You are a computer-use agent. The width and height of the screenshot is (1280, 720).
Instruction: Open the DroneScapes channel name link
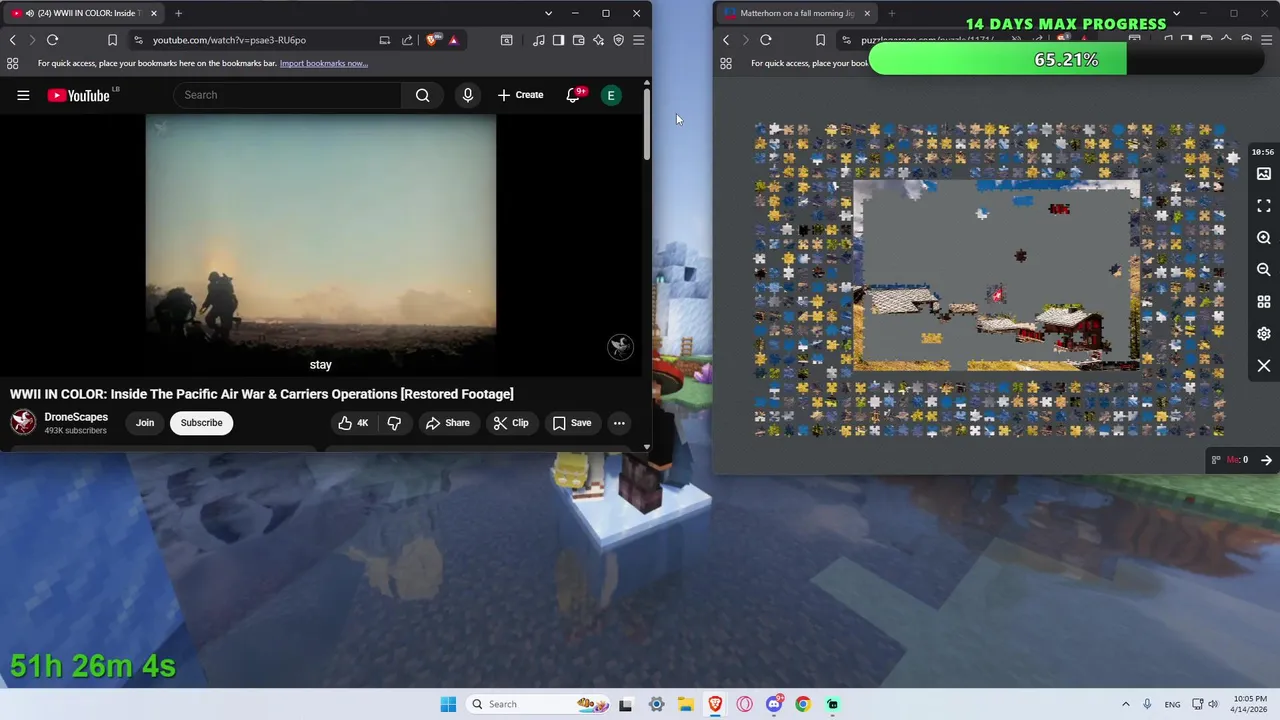coord(76,417)
